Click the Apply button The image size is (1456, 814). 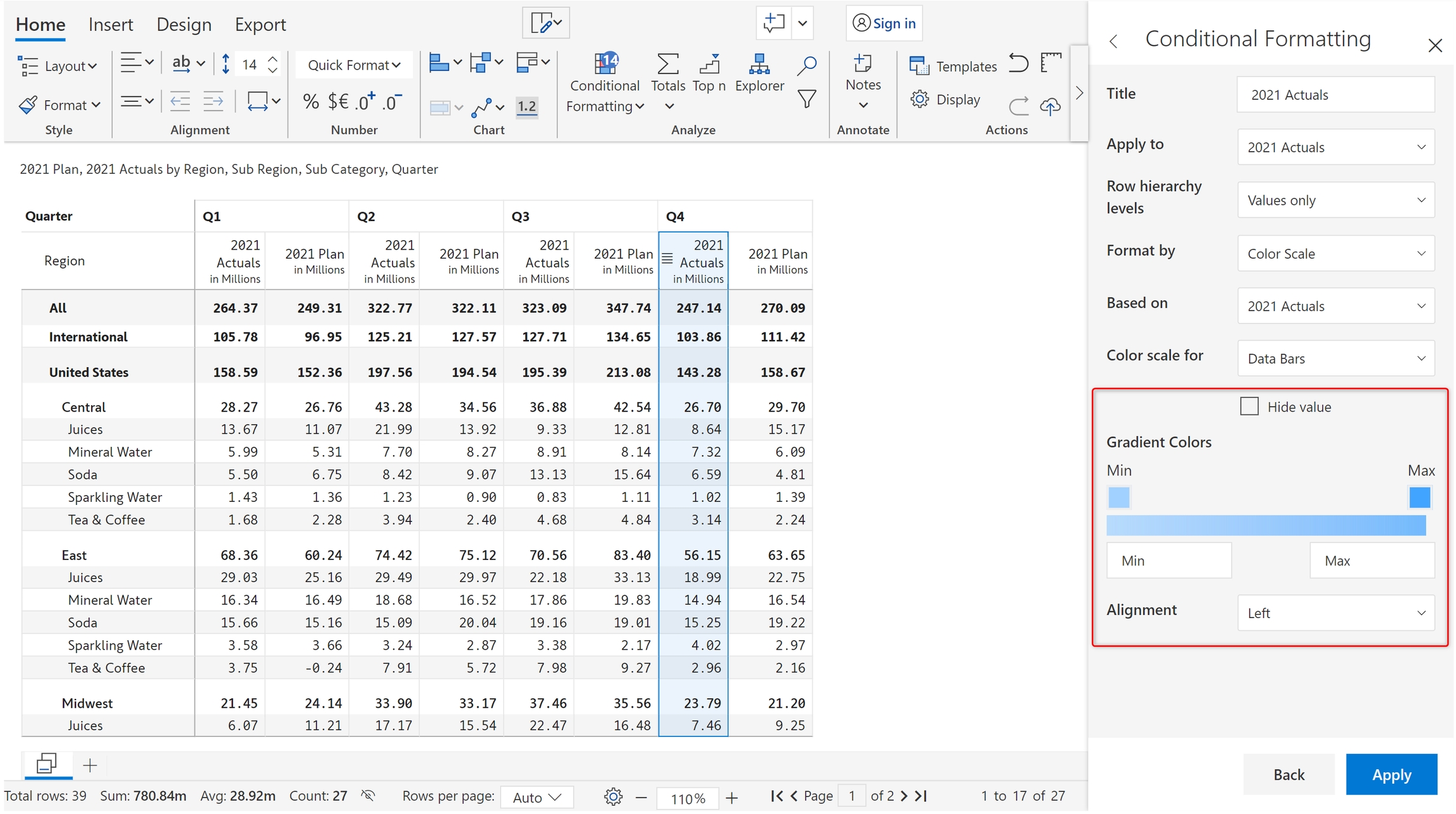click(x=1391, y=774)
